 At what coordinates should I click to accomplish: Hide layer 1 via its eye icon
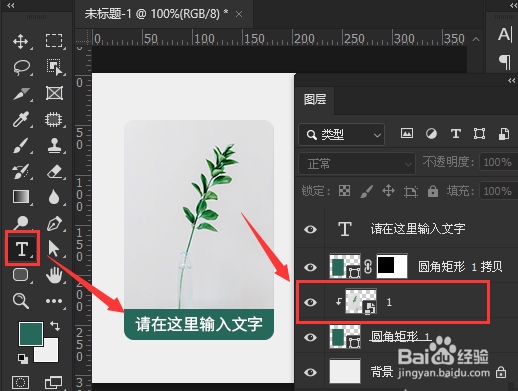(x=310, y=302)
